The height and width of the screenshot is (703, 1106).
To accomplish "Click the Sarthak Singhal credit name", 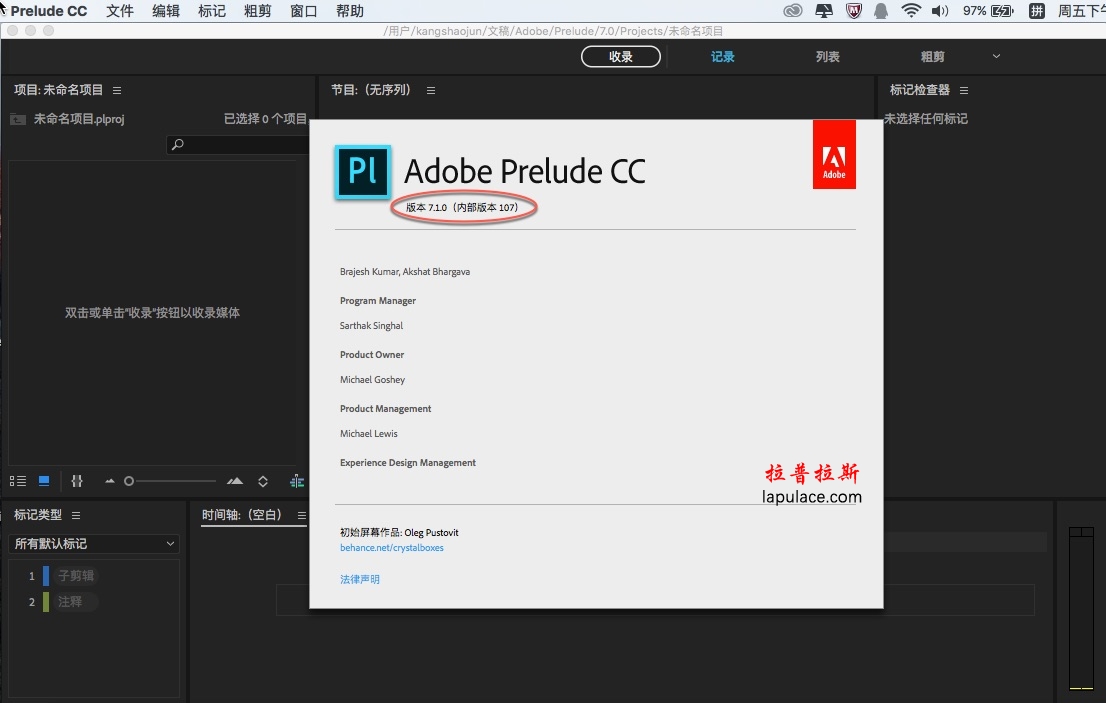I will [371, 326].
